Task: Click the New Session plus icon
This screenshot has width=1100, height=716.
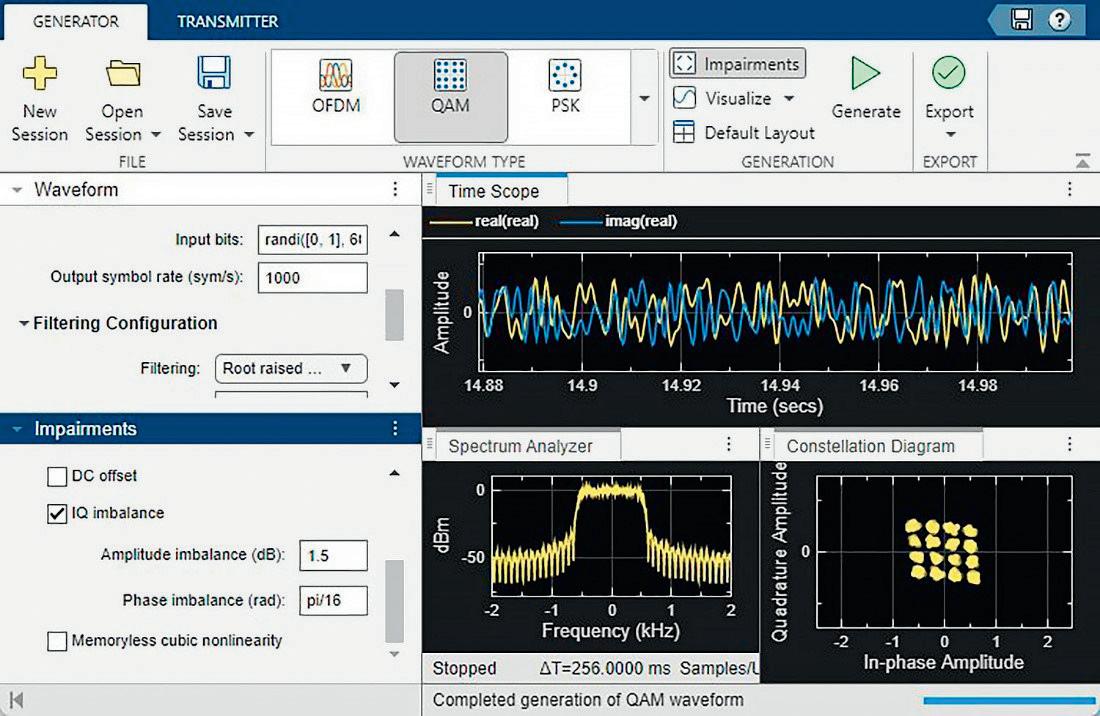Action: pos(39,73)
